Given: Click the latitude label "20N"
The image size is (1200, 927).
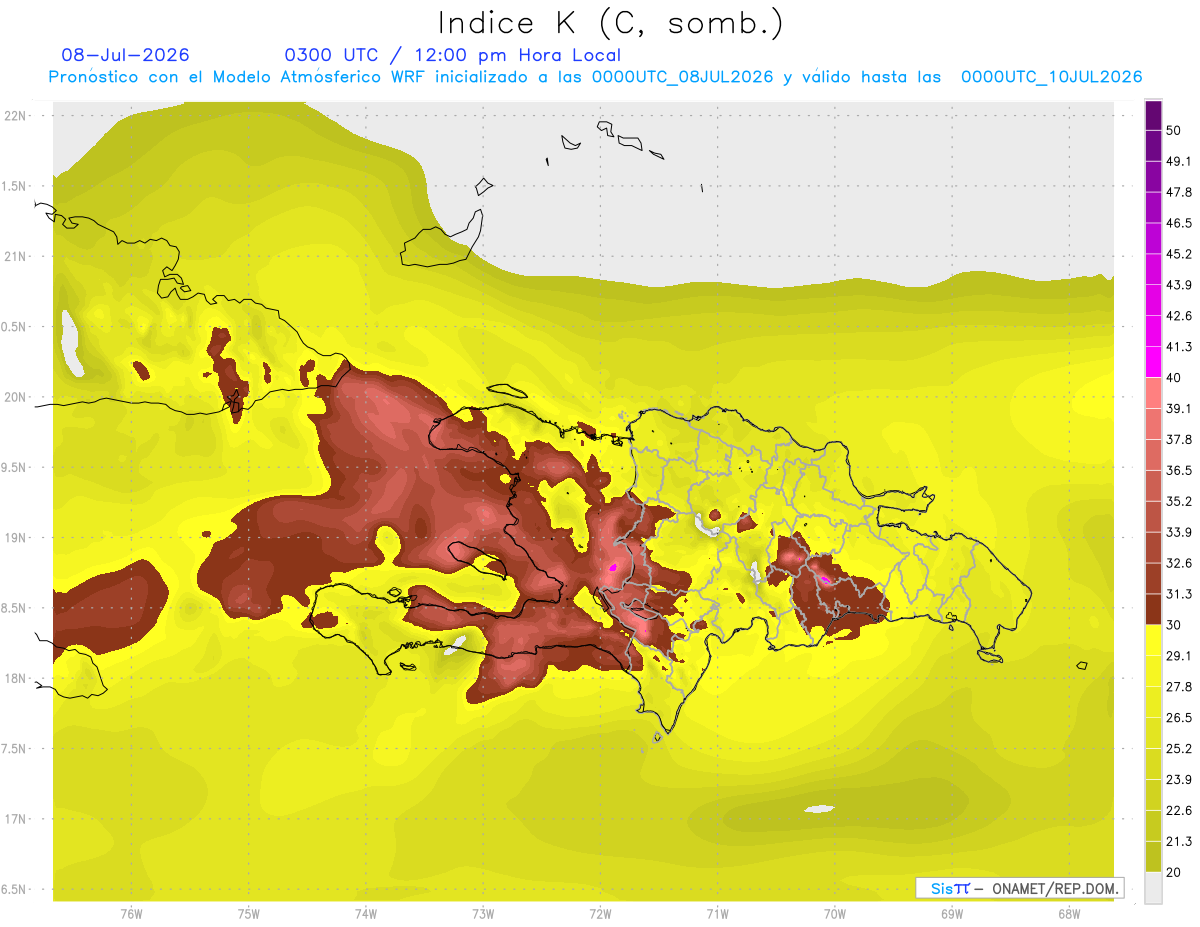Looking at the screenshot, I should point(16,397).
